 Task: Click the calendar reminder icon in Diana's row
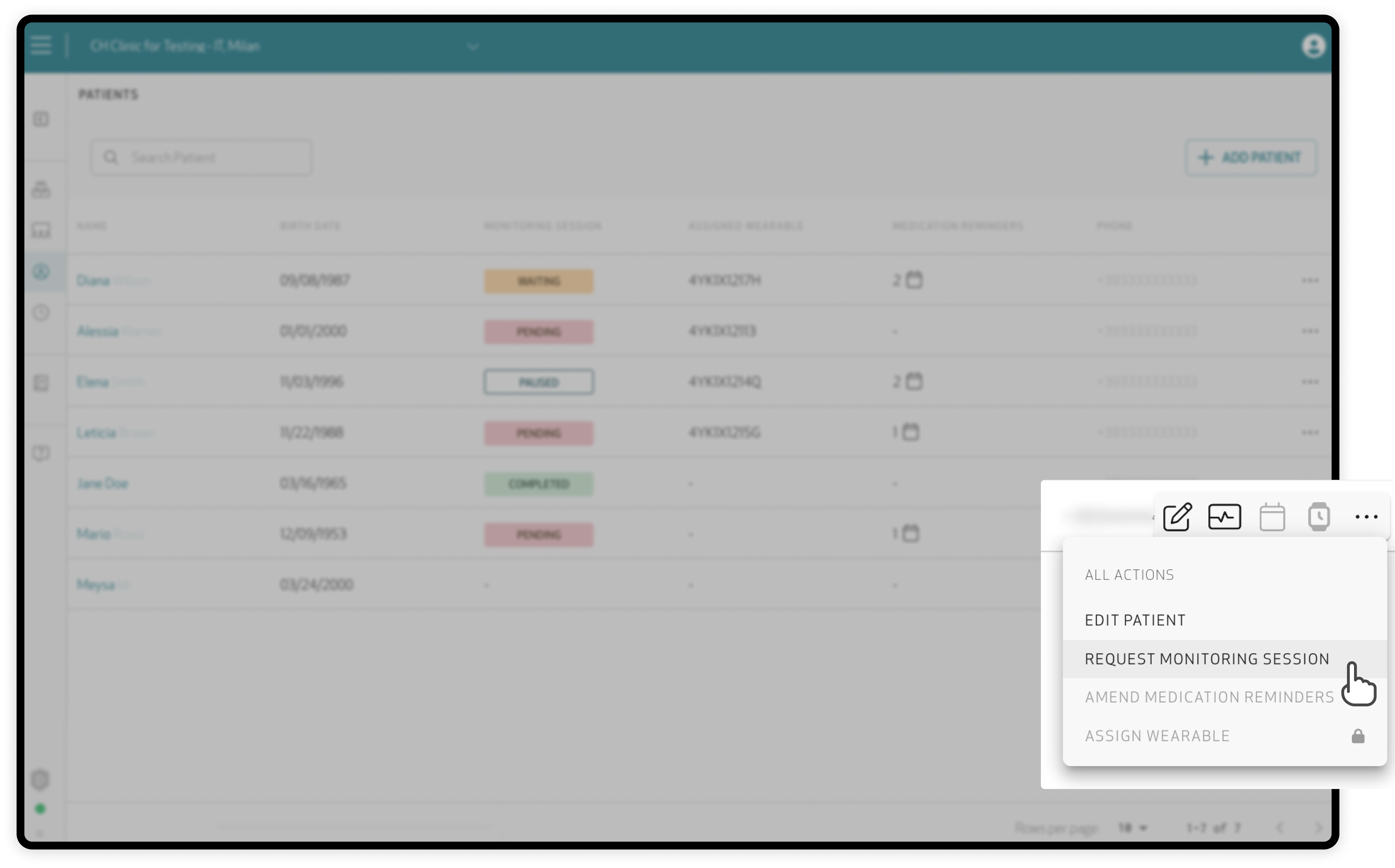pyautogui.click(x=914, y=280)
